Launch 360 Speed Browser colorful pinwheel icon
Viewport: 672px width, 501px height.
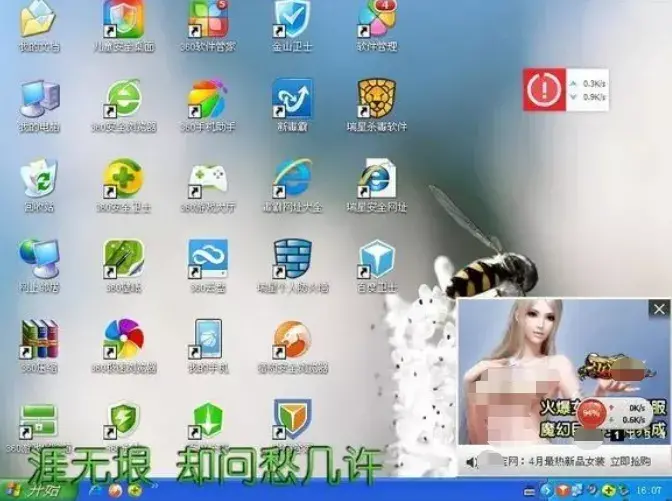click(124, 340)
